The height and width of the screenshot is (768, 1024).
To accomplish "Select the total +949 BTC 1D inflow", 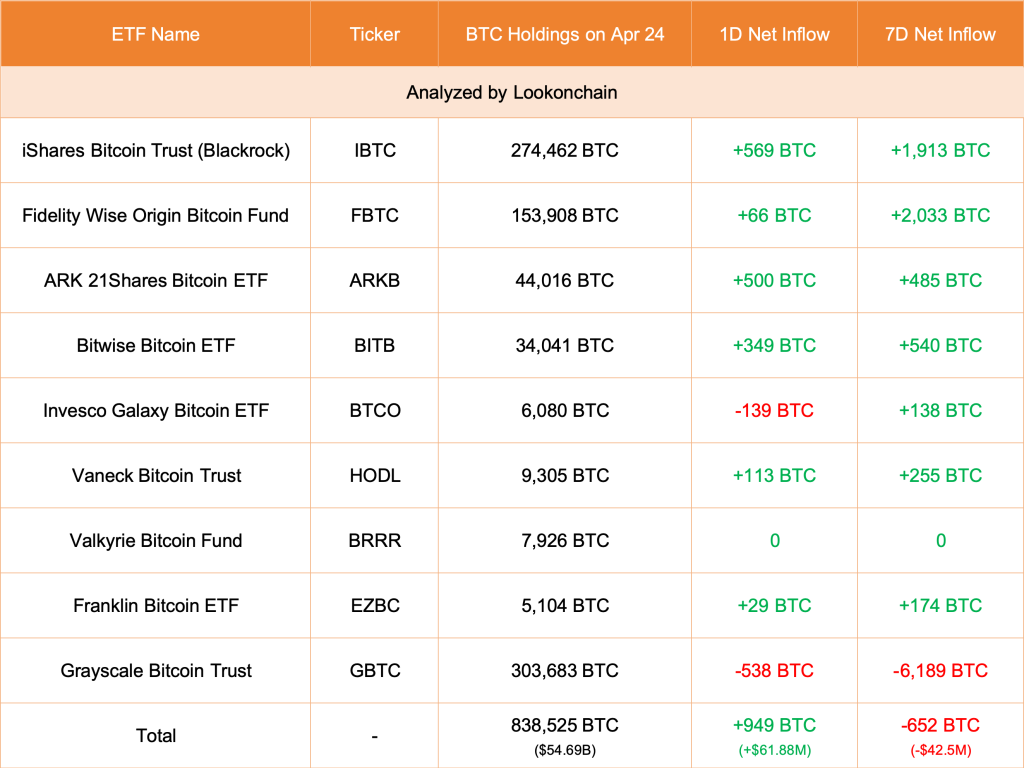I will pos(775,726).
